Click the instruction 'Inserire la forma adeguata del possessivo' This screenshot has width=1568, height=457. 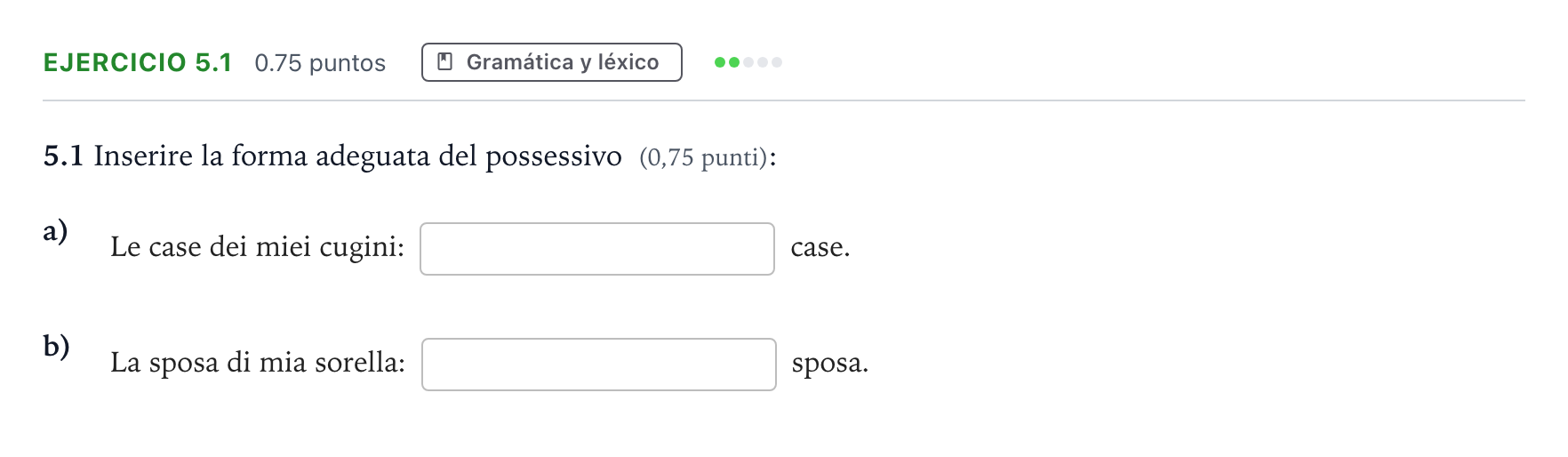coord(358,156)
